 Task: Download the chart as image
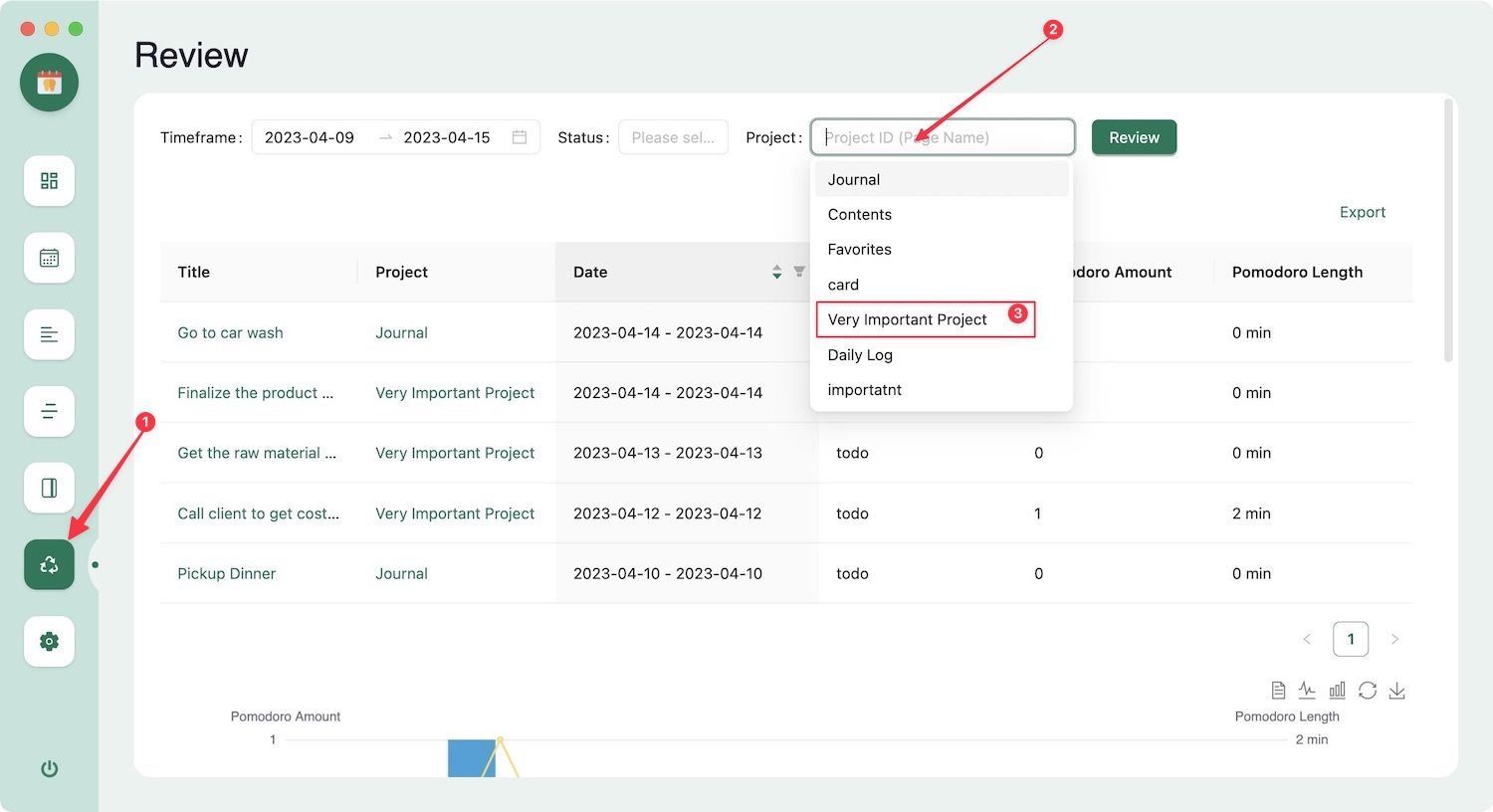tap(1396, 691)
